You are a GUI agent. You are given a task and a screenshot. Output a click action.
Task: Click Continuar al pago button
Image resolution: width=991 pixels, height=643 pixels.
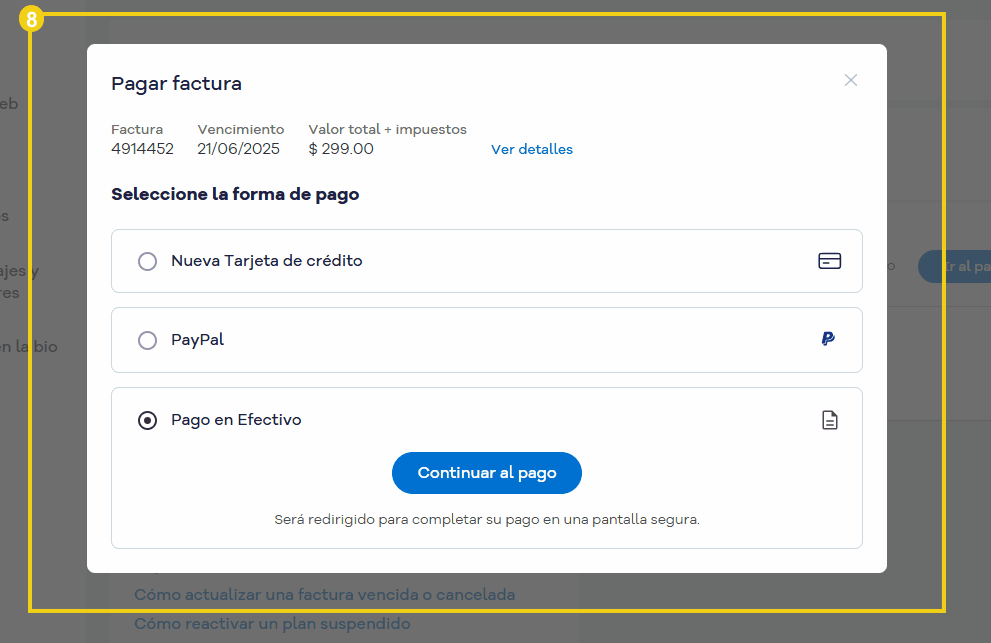487,473
